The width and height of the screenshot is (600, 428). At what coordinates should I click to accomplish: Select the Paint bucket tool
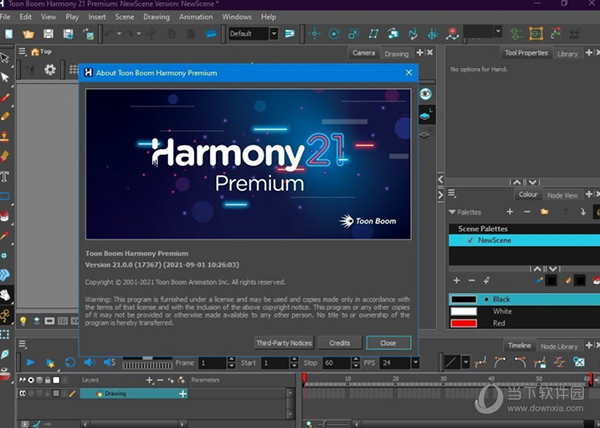5,216
